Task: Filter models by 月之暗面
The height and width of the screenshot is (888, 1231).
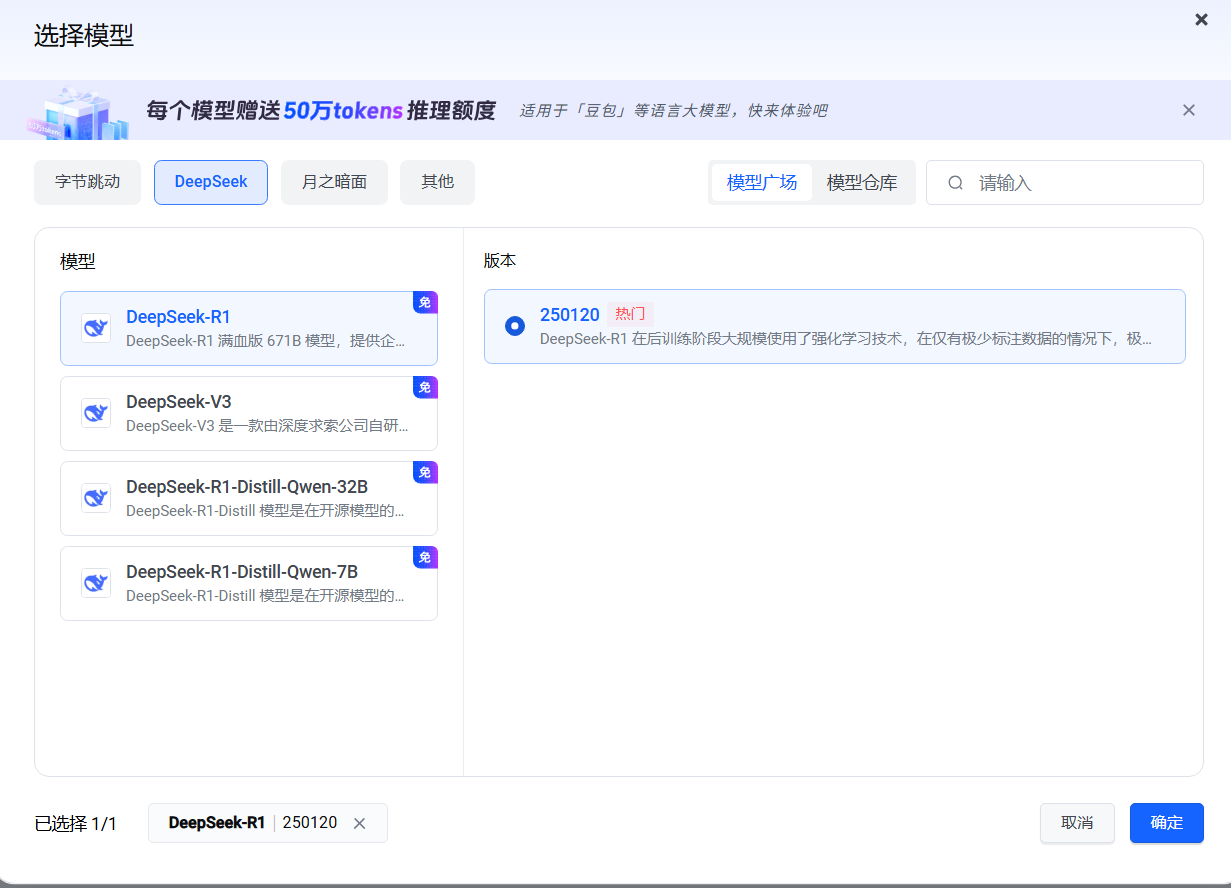Action: pos(334,182)
